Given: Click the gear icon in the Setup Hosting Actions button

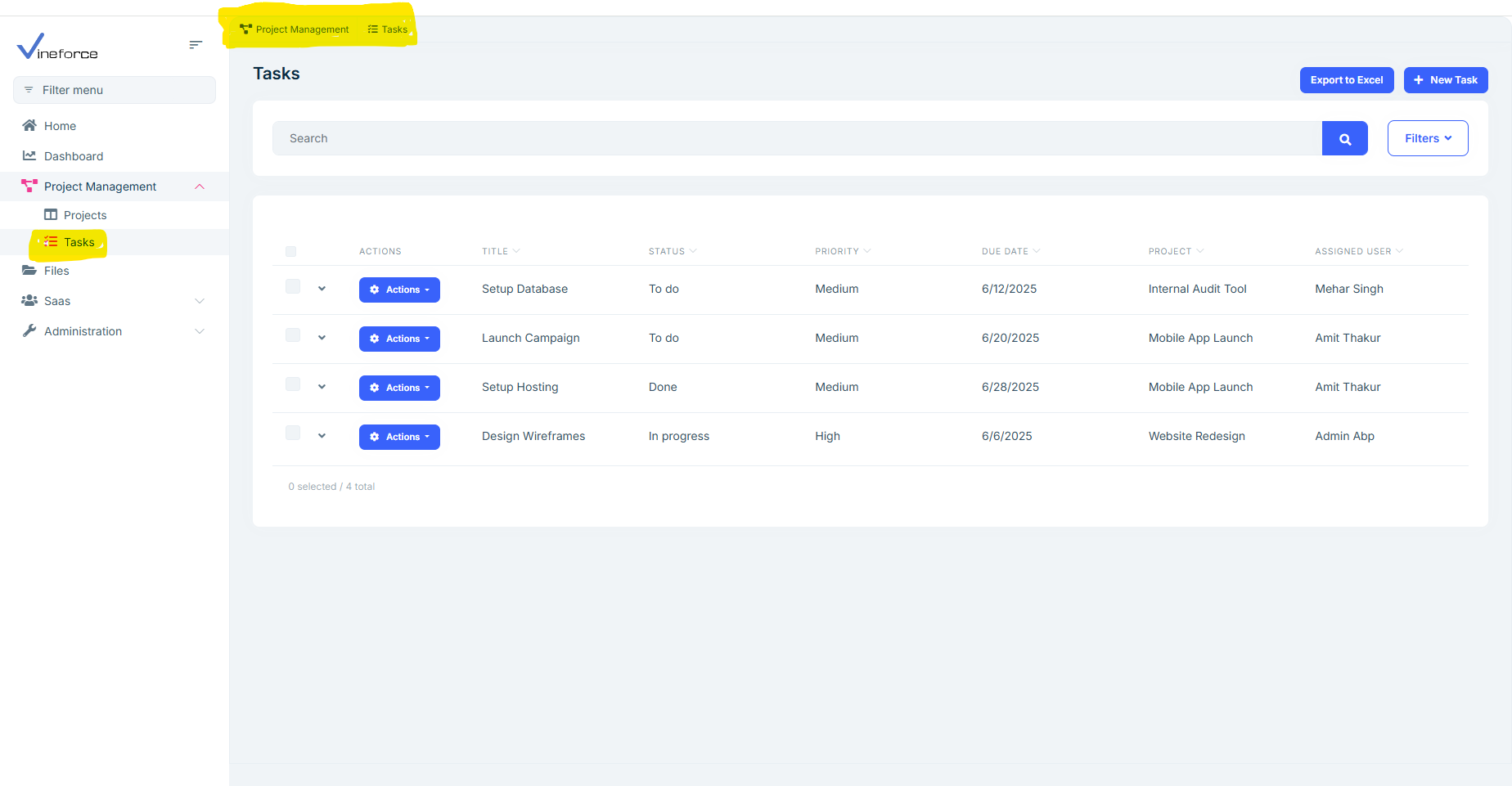Looking at the screenshot, I should coord(375,388).
